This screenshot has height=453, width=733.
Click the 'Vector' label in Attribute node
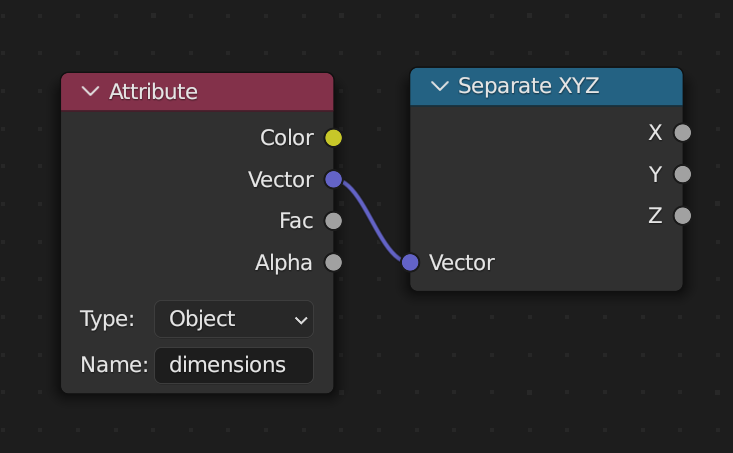(x=280, y=180)
